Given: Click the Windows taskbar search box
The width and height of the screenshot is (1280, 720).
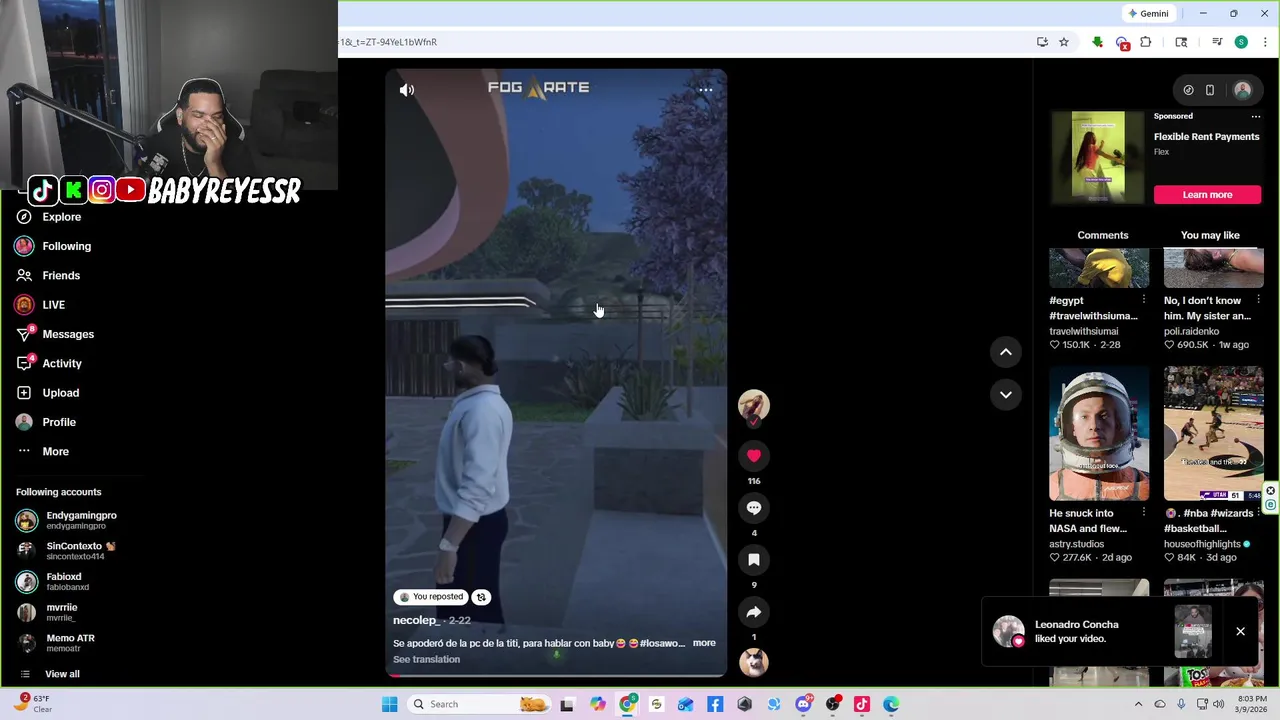Looking at the screenshot, I should click(x=478, y=704).
